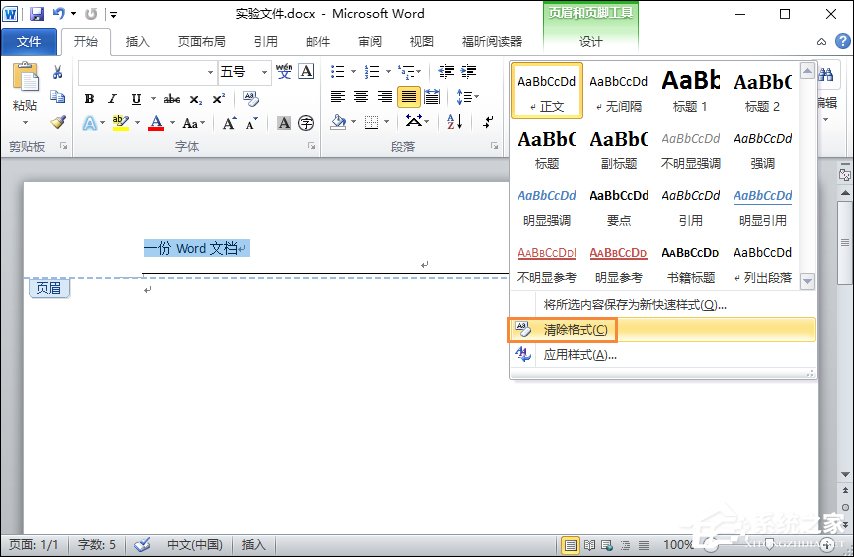Click 应用样式(A)... option

click(x=579, y=355)
